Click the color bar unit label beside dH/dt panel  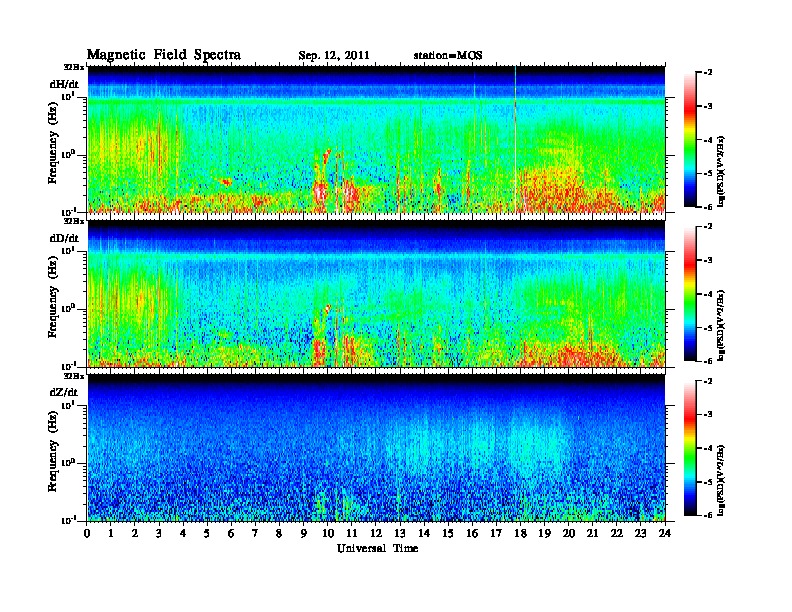pos(721,171)
